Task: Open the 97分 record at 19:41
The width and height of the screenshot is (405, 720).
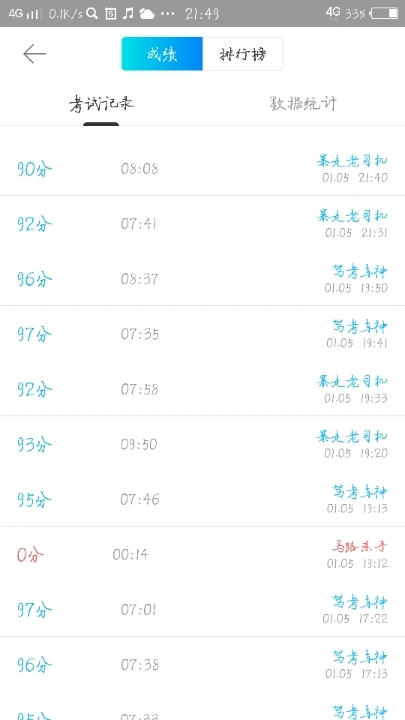Action: tap(202, 334)
